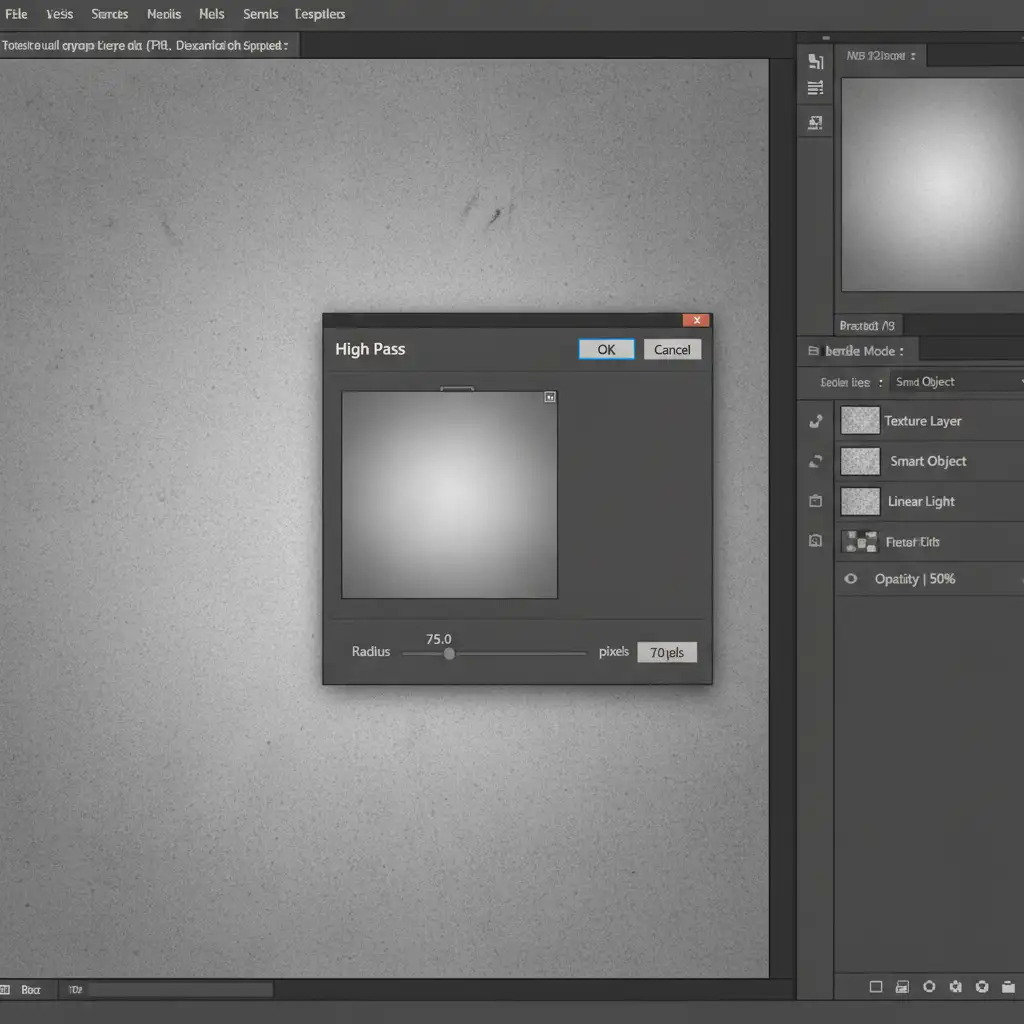Toggle the eye icon beside Opatity 50%
1024x1024 pixels.
[x=851, y=579]
